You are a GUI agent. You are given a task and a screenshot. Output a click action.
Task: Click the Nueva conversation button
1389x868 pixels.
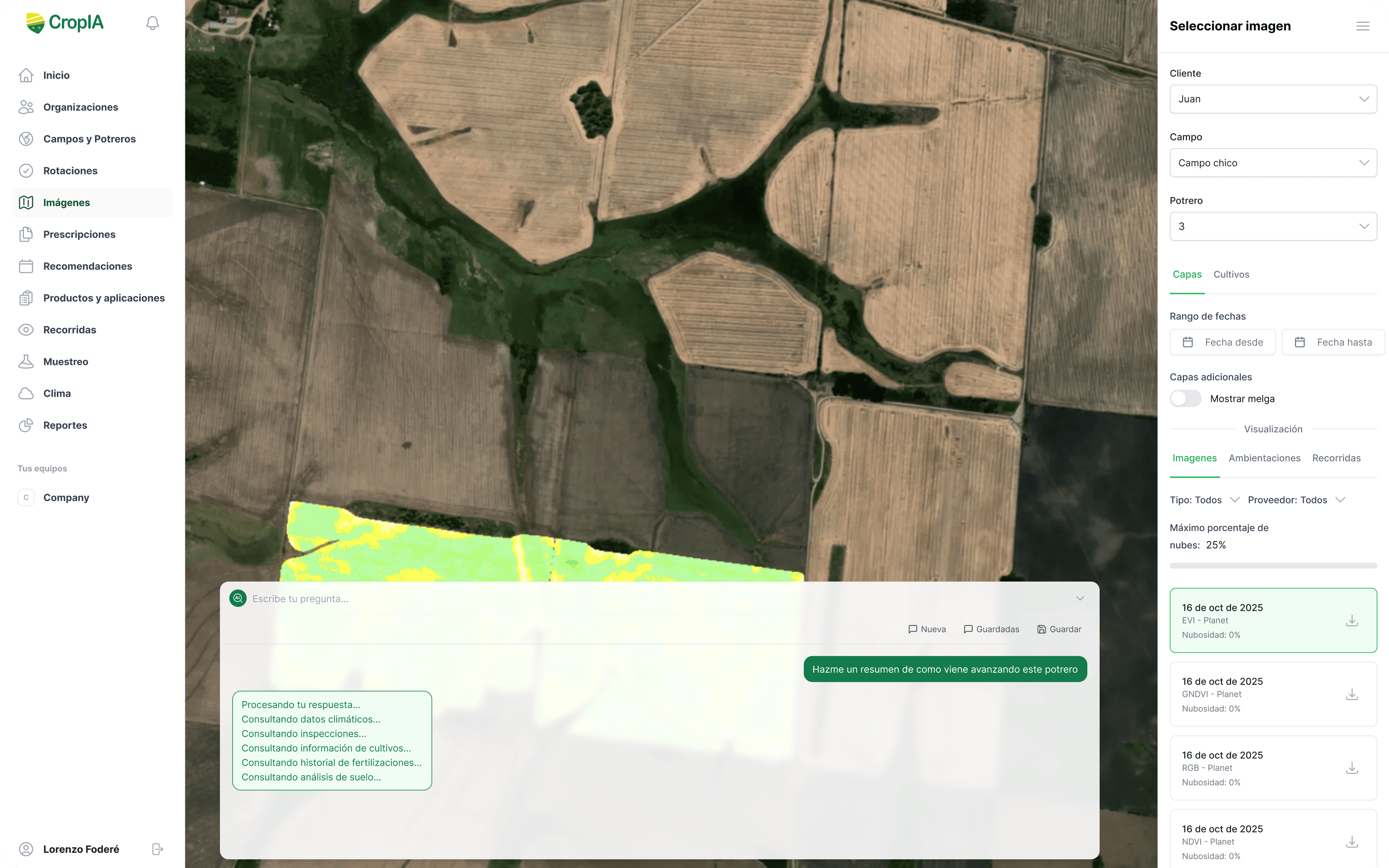click(926, 629)
